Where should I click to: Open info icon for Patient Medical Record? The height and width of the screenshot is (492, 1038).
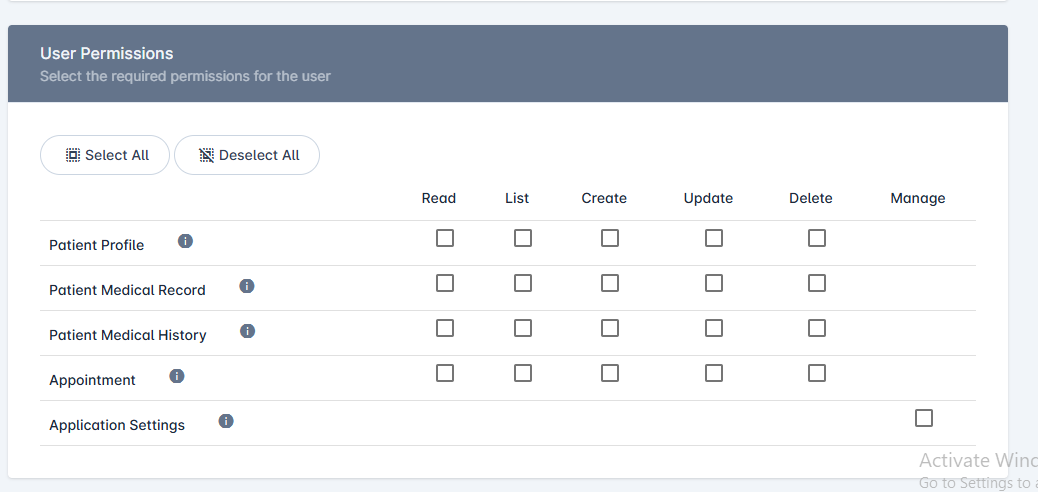click(x=247, y=286)
